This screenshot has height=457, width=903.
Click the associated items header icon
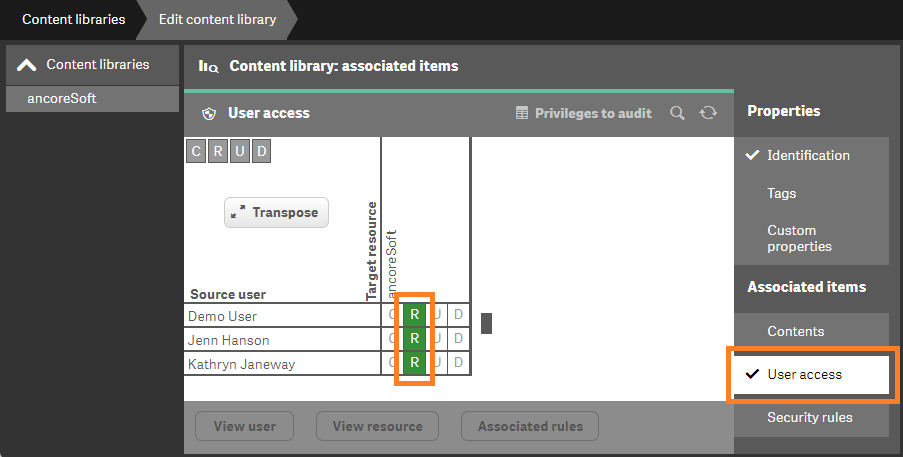pyautogui.click(x=208, y=66)
